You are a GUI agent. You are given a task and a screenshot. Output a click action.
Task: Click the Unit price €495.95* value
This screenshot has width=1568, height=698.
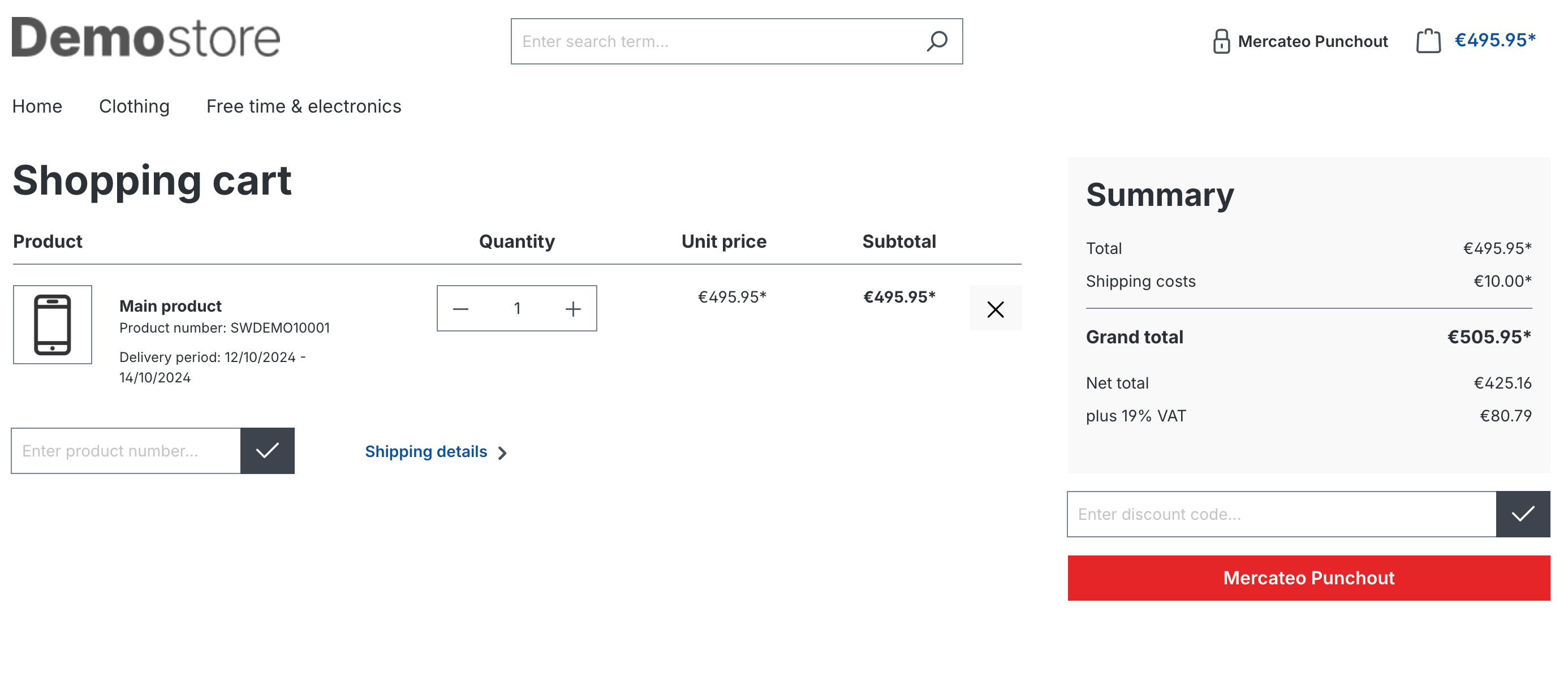click(x=731, y=297)
